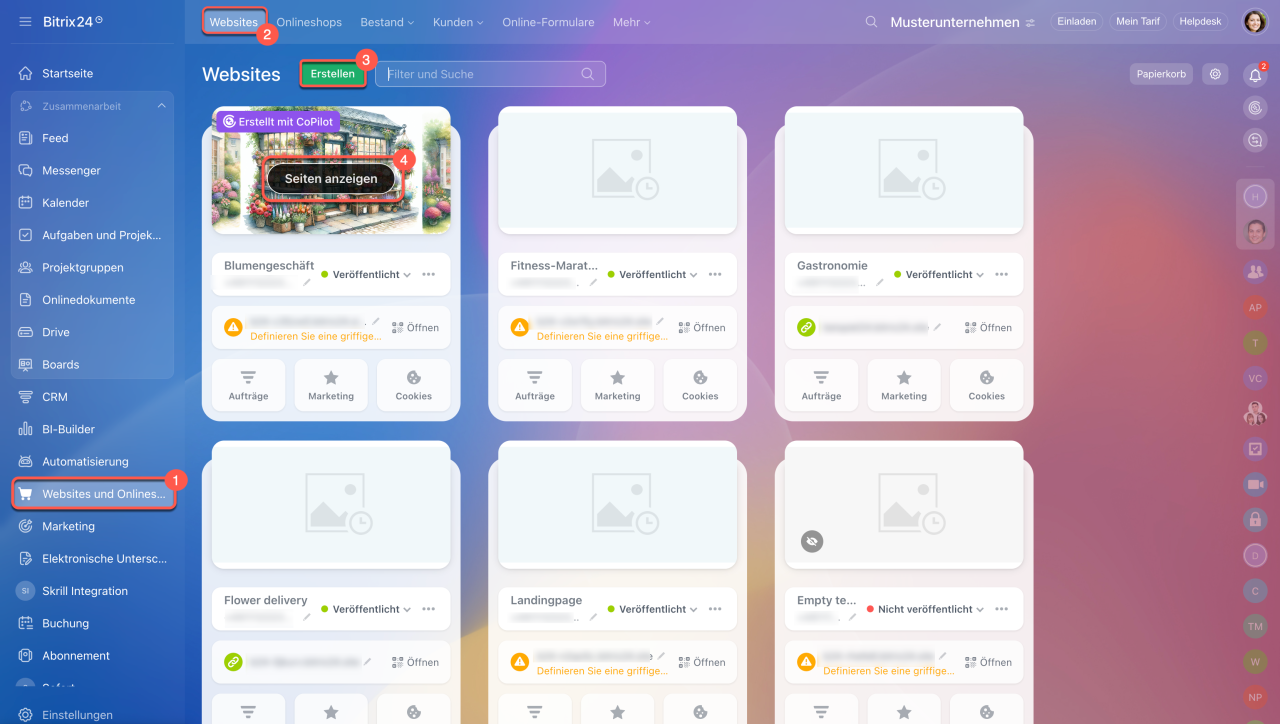Viewport: 1280px width, 724px height.
Task: Open more options for Blumengeschäft site
Action: tap(428, 274)
